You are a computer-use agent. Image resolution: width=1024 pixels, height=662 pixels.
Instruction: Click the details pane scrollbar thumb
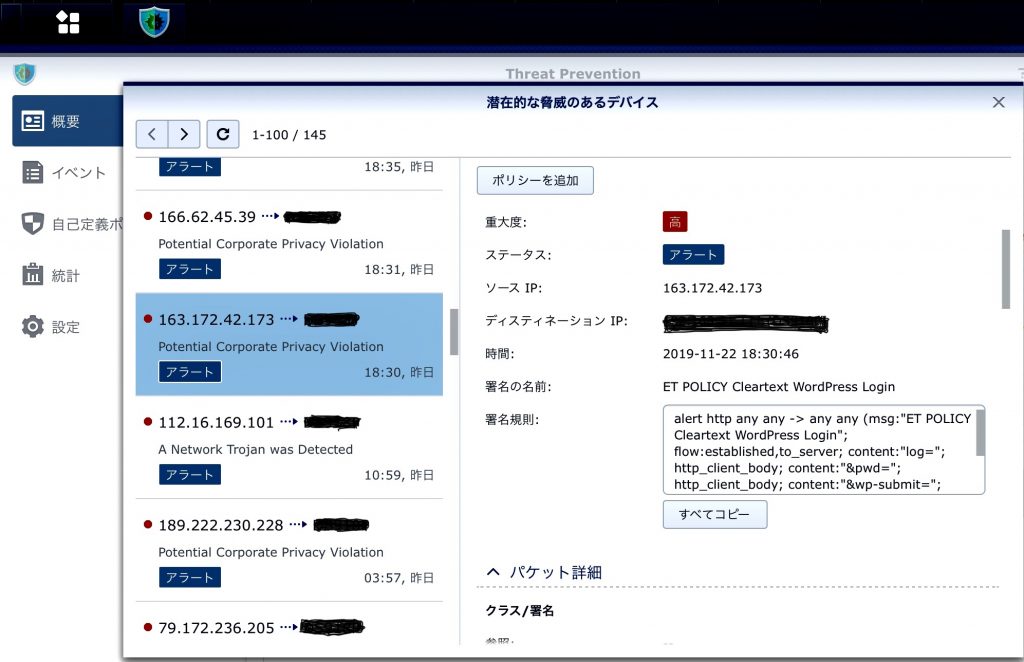point(1006,269)
